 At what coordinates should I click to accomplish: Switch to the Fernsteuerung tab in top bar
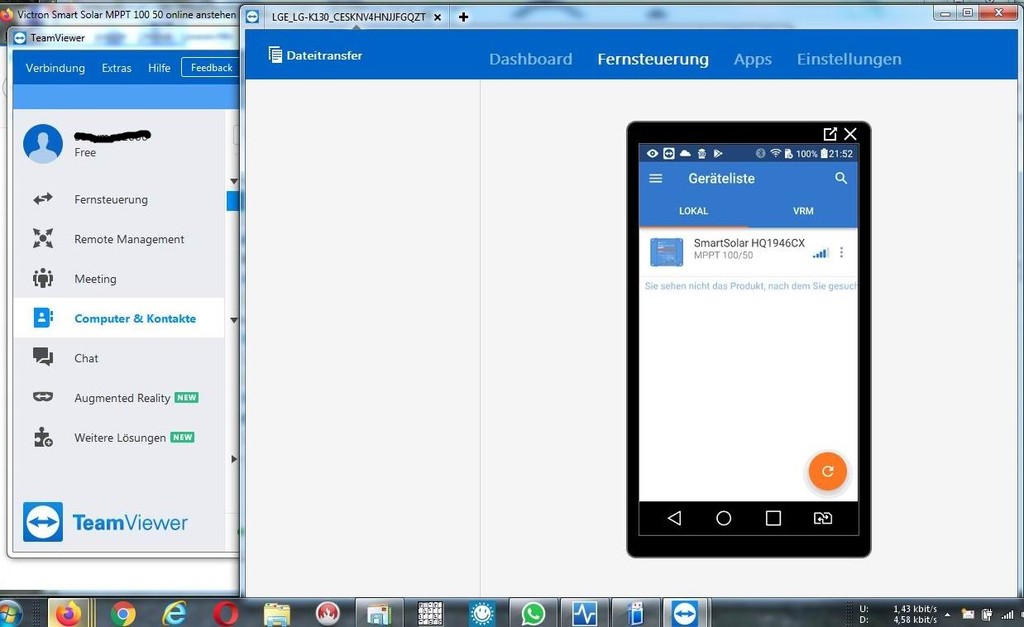653,59
